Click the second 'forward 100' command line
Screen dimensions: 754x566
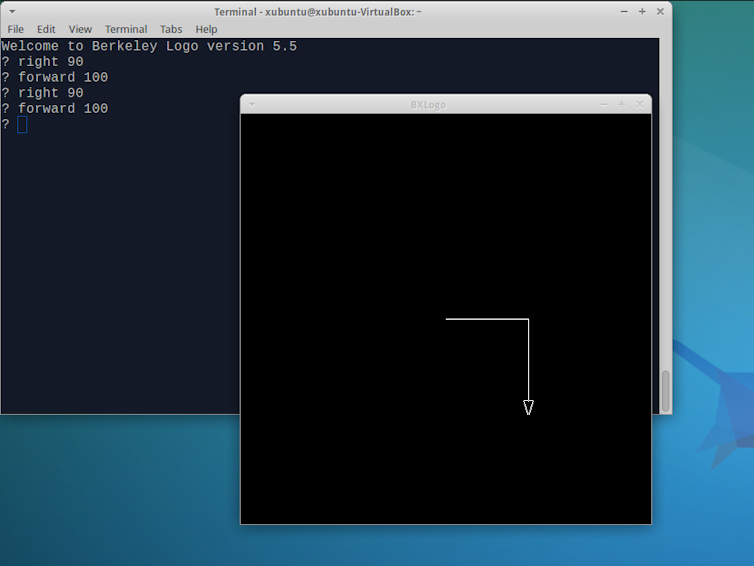point(55,109)
